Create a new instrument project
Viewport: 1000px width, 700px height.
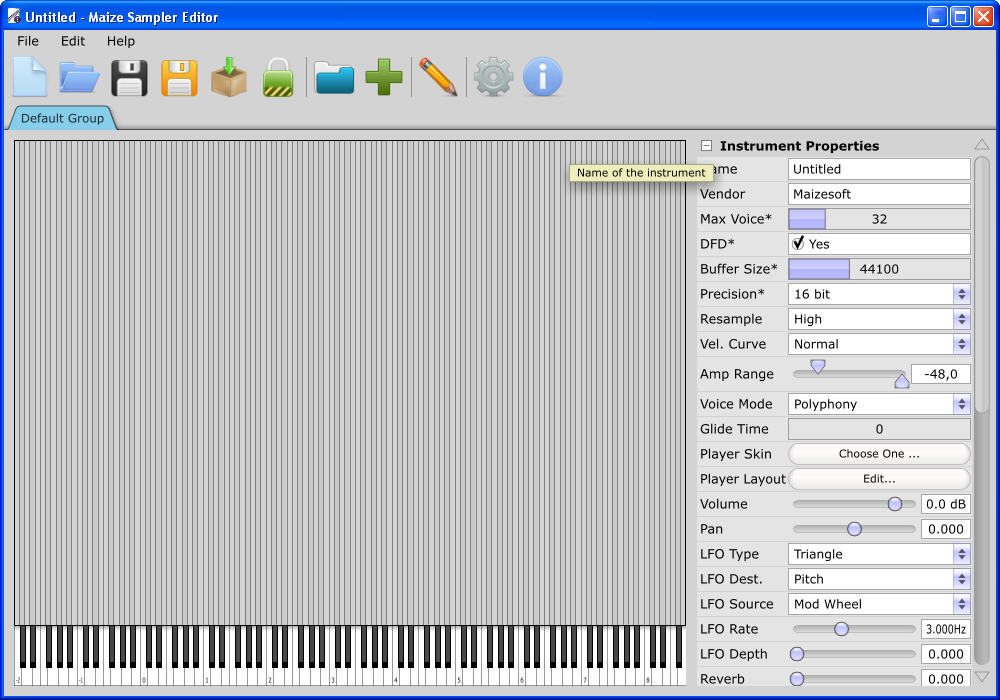click(x=29, y=77)
